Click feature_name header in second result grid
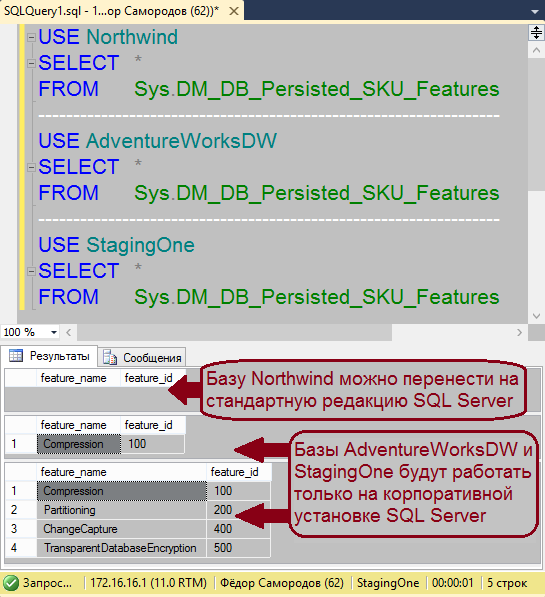The width and height of the screenshot is (545, 597). (79, 425)
